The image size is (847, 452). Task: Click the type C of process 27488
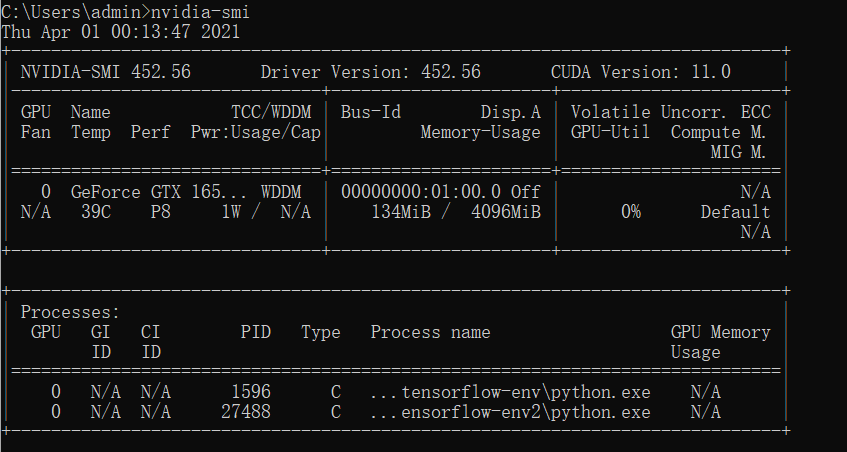pos(336,412)
